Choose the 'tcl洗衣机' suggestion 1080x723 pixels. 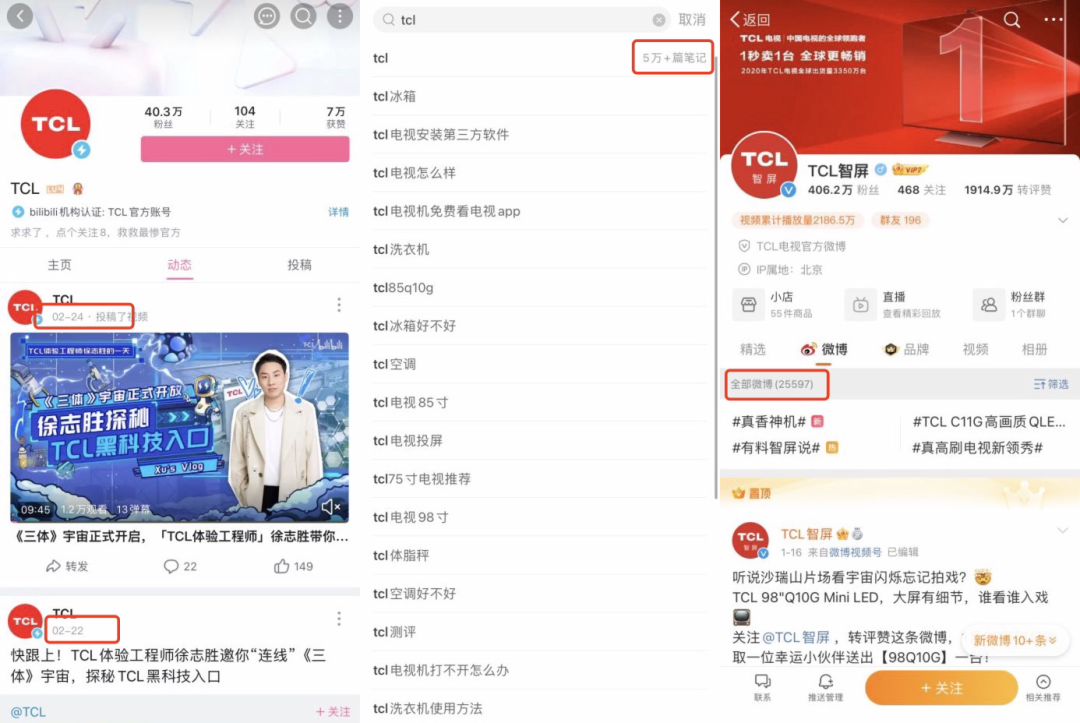pos(542,249)
